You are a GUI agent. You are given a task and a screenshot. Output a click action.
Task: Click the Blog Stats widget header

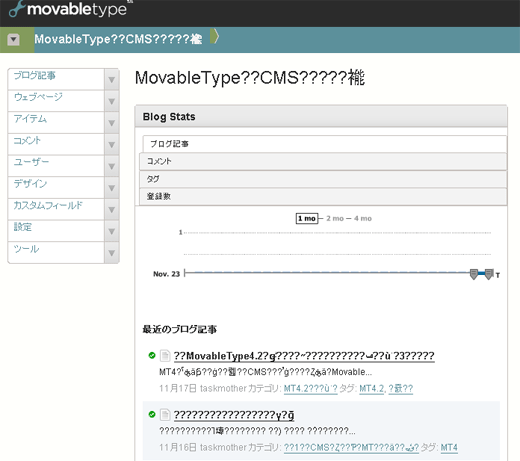[321, 117]
